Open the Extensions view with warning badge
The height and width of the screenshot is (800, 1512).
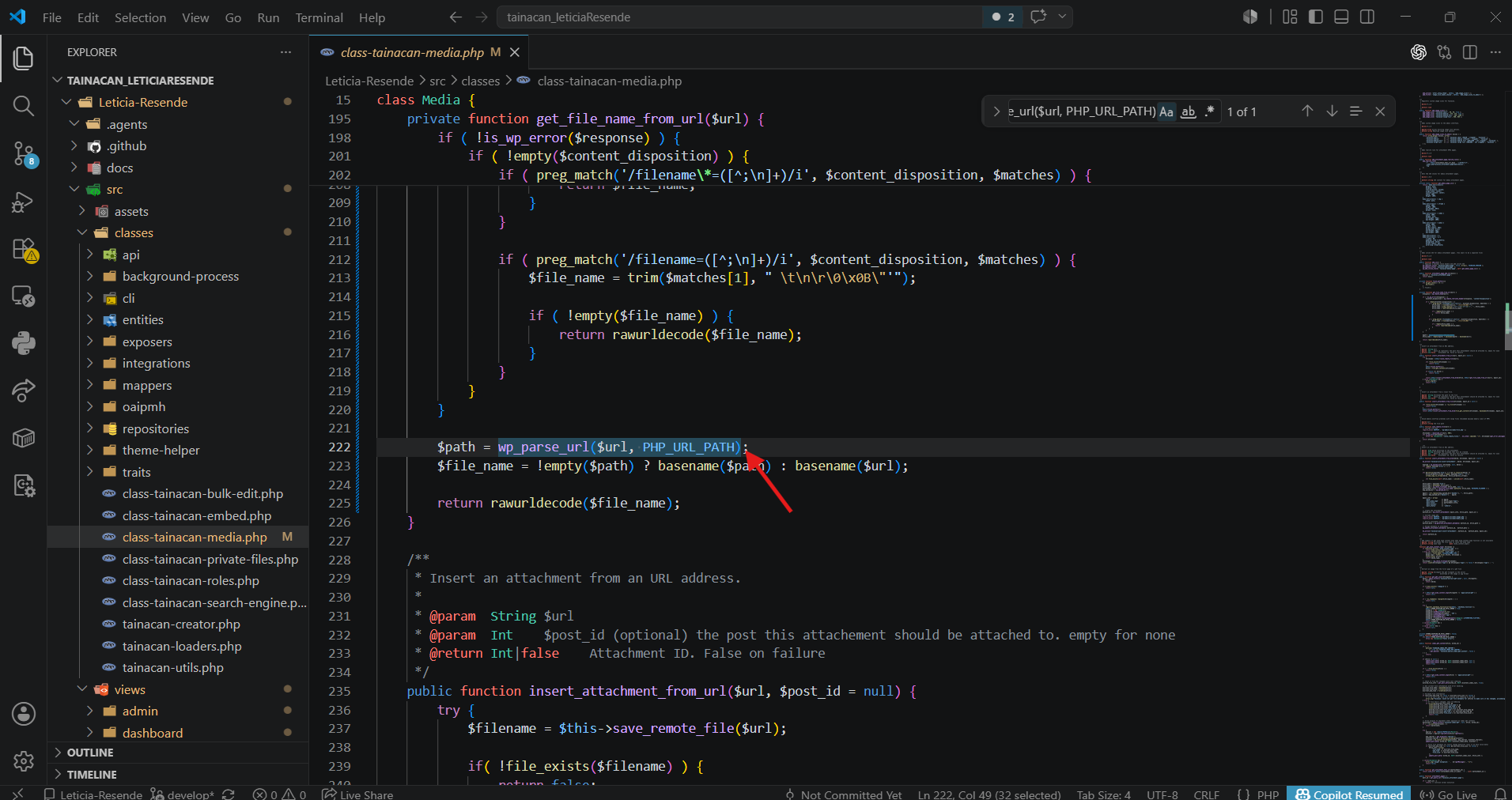(x=24, y=249)
